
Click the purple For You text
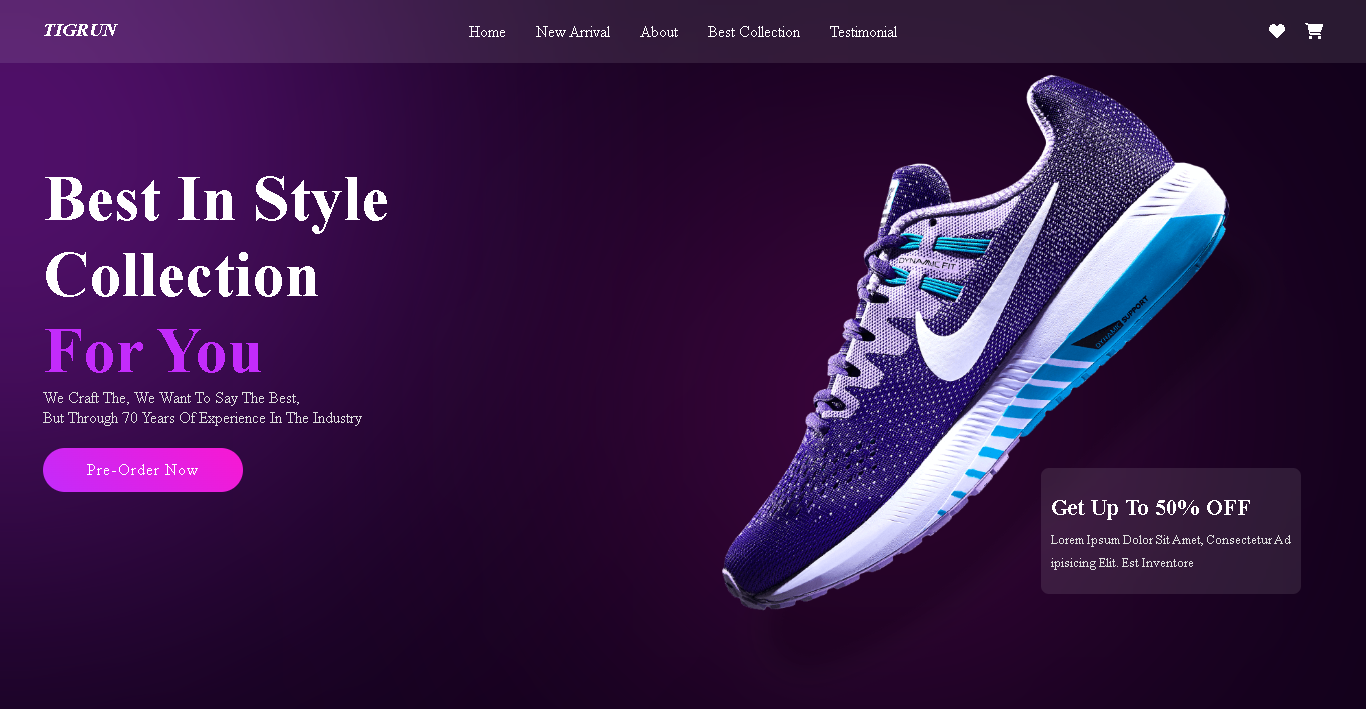click(153, 351)
